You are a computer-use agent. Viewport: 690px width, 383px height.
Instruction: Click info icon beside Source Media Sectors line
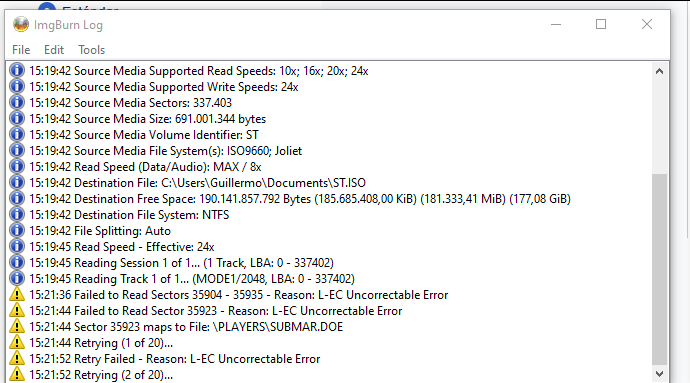pyautogui.click(x=17, y=103)
